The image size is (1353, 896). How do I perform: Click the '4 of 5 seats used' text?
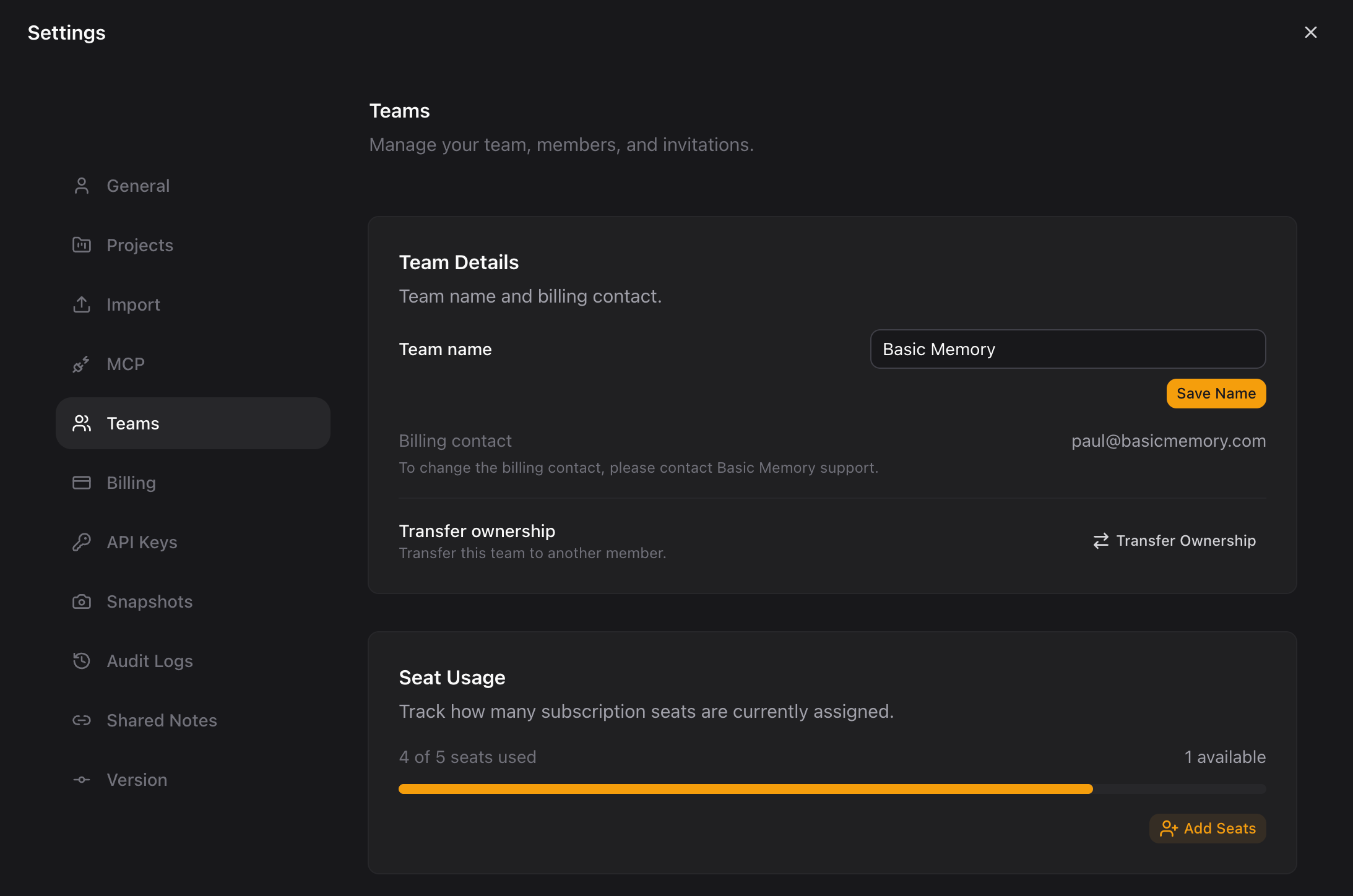coord(467,757)
